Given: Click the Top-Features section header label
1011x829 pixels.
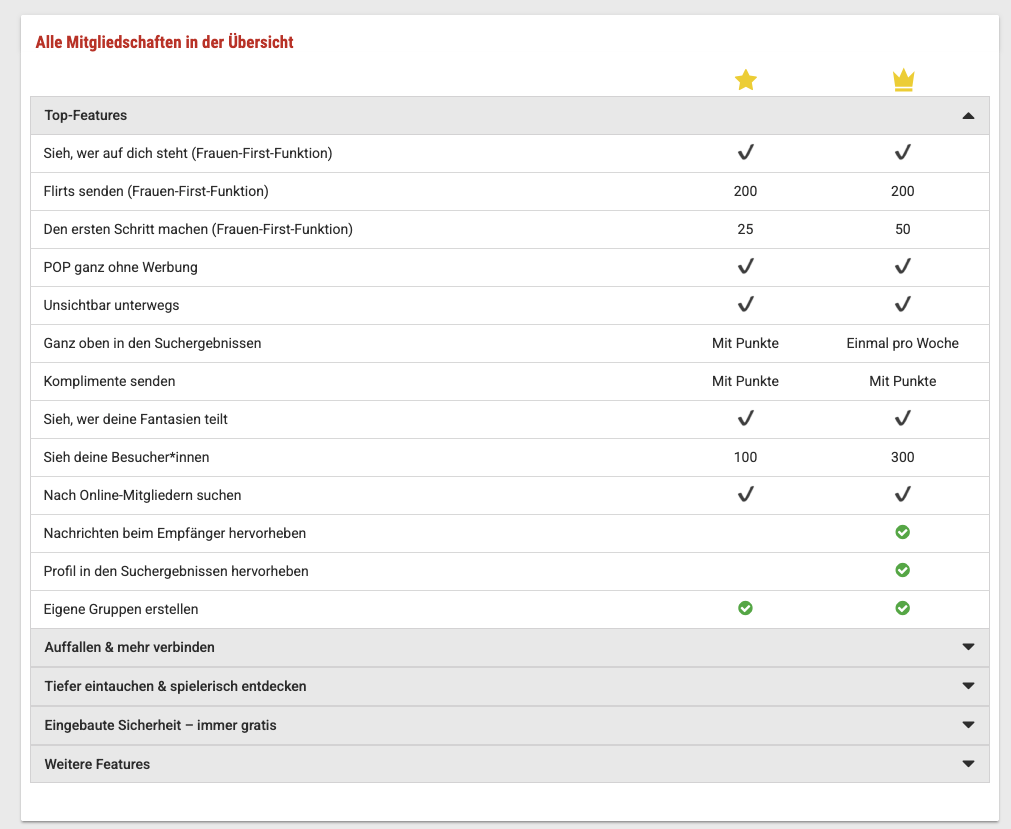Looking at the screenshot, I should tap(86, 116).
